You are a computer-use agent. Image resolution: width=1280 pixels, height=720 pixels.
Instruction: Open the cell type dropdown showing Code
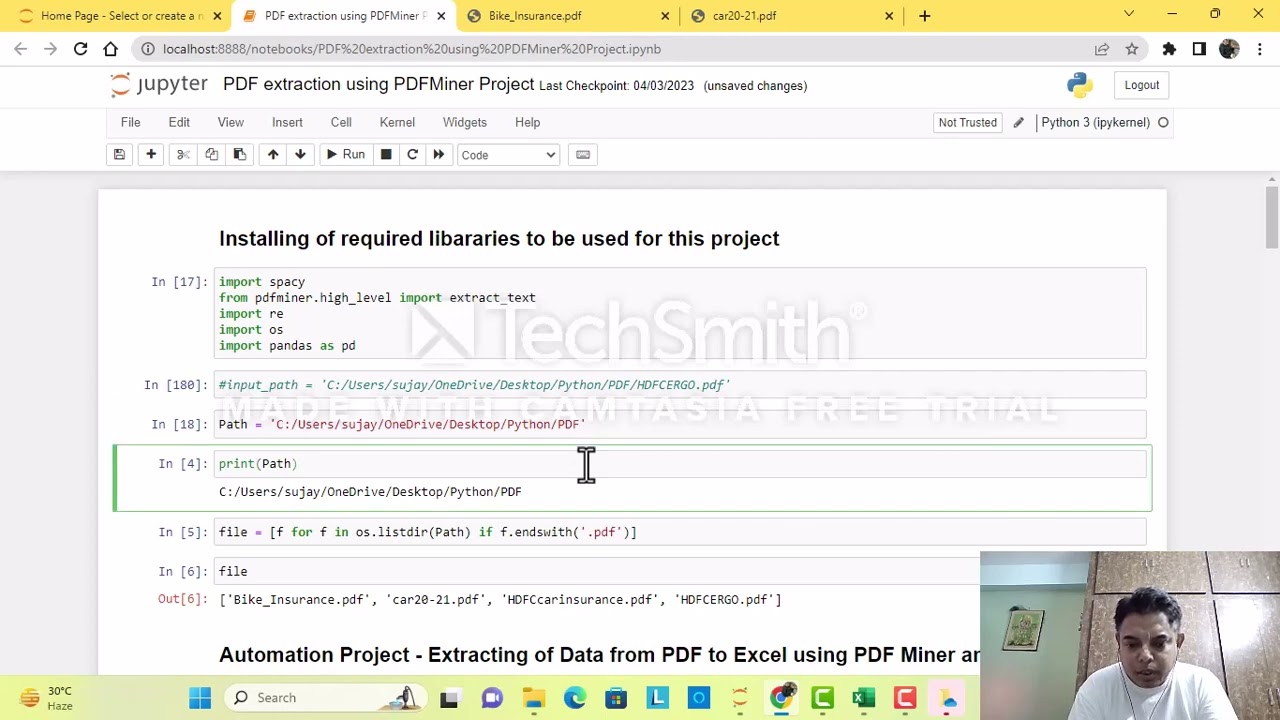pyautogui.click(x=508, y=155)
